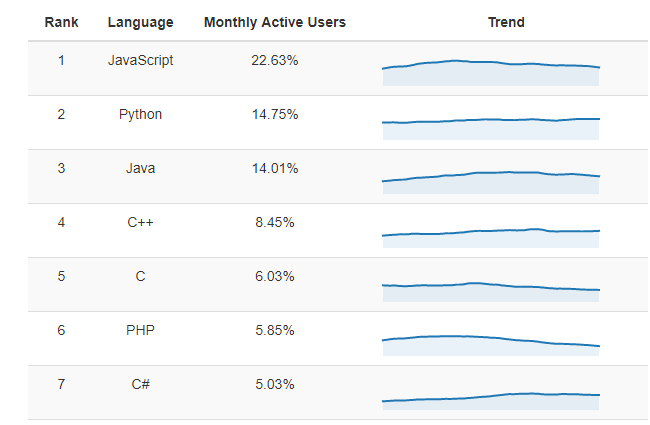Select the 14.75% Python usage value

pyautogui.click(x=275, y=114)
